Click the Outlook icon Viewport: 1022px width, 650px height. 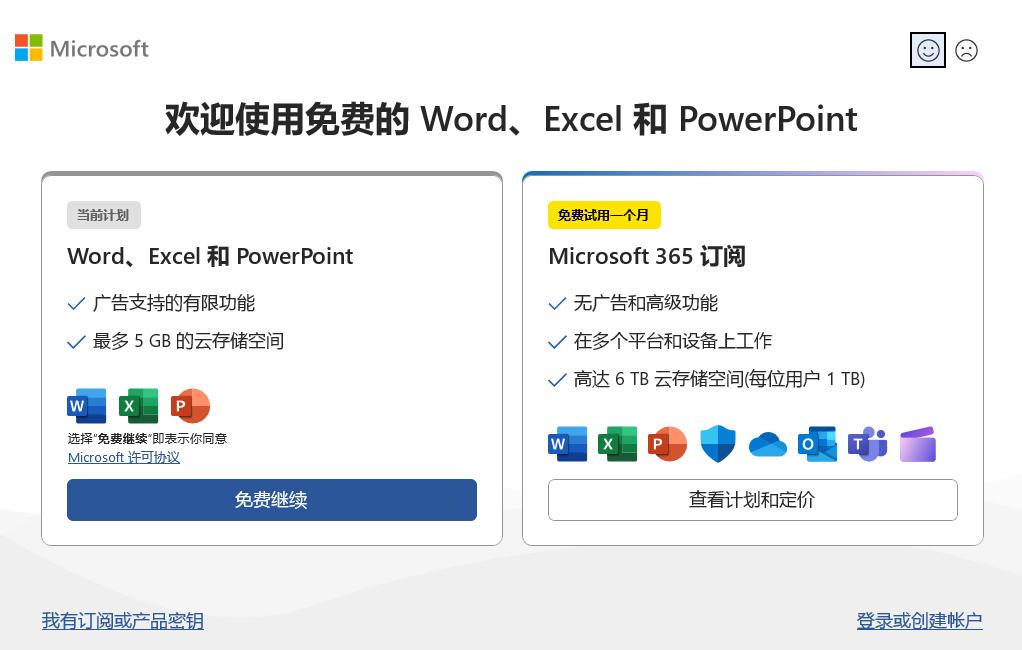(x=818, y=444)
